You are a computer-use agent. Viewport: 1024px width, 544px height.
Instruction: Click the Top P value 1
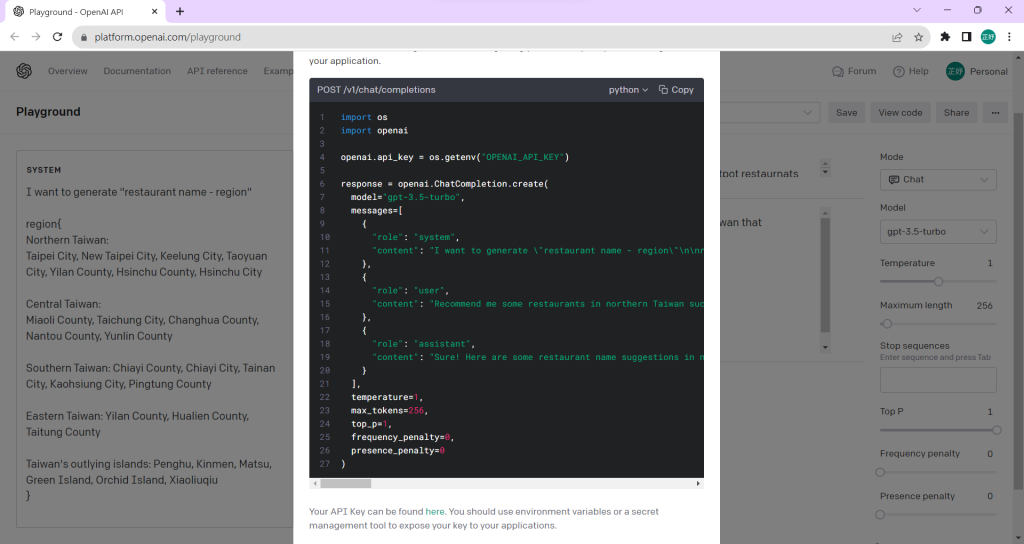[989, 411]
